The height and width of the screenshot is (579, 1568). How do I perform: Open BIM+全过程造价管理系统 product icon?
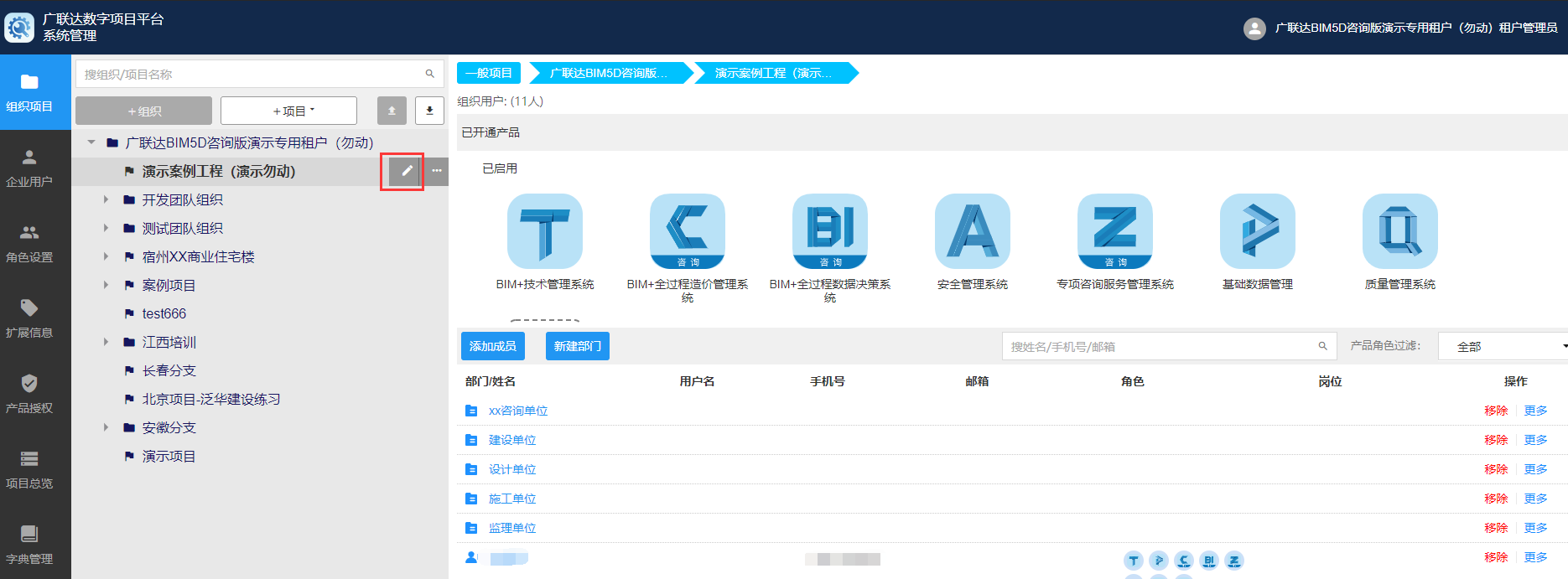coord(688,231)
